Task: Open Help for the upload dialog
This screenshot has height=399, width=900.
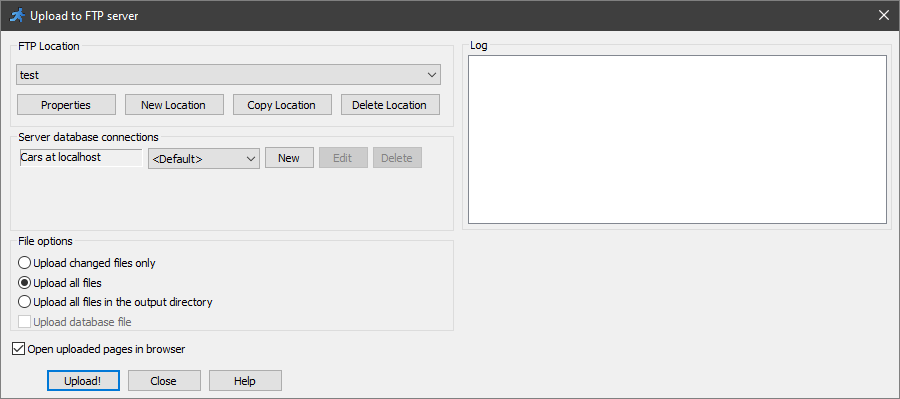Action: 245,381
